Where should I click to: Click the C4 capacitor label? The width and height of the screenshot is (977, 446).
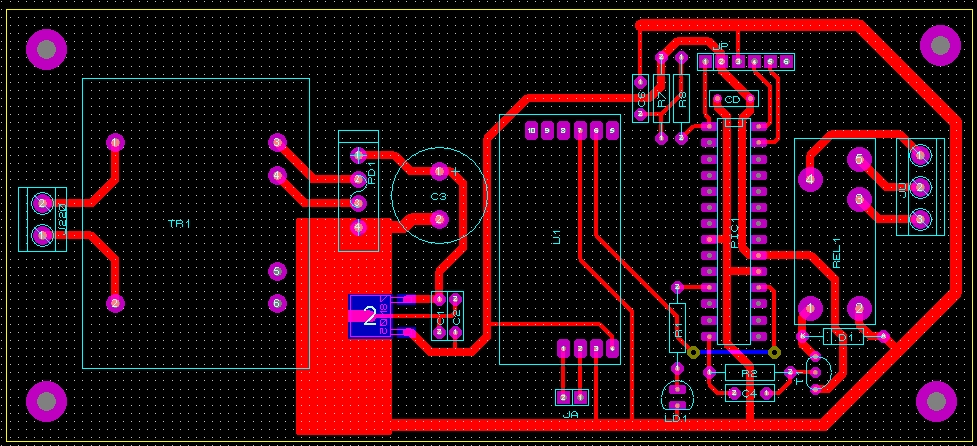[750, 393]
